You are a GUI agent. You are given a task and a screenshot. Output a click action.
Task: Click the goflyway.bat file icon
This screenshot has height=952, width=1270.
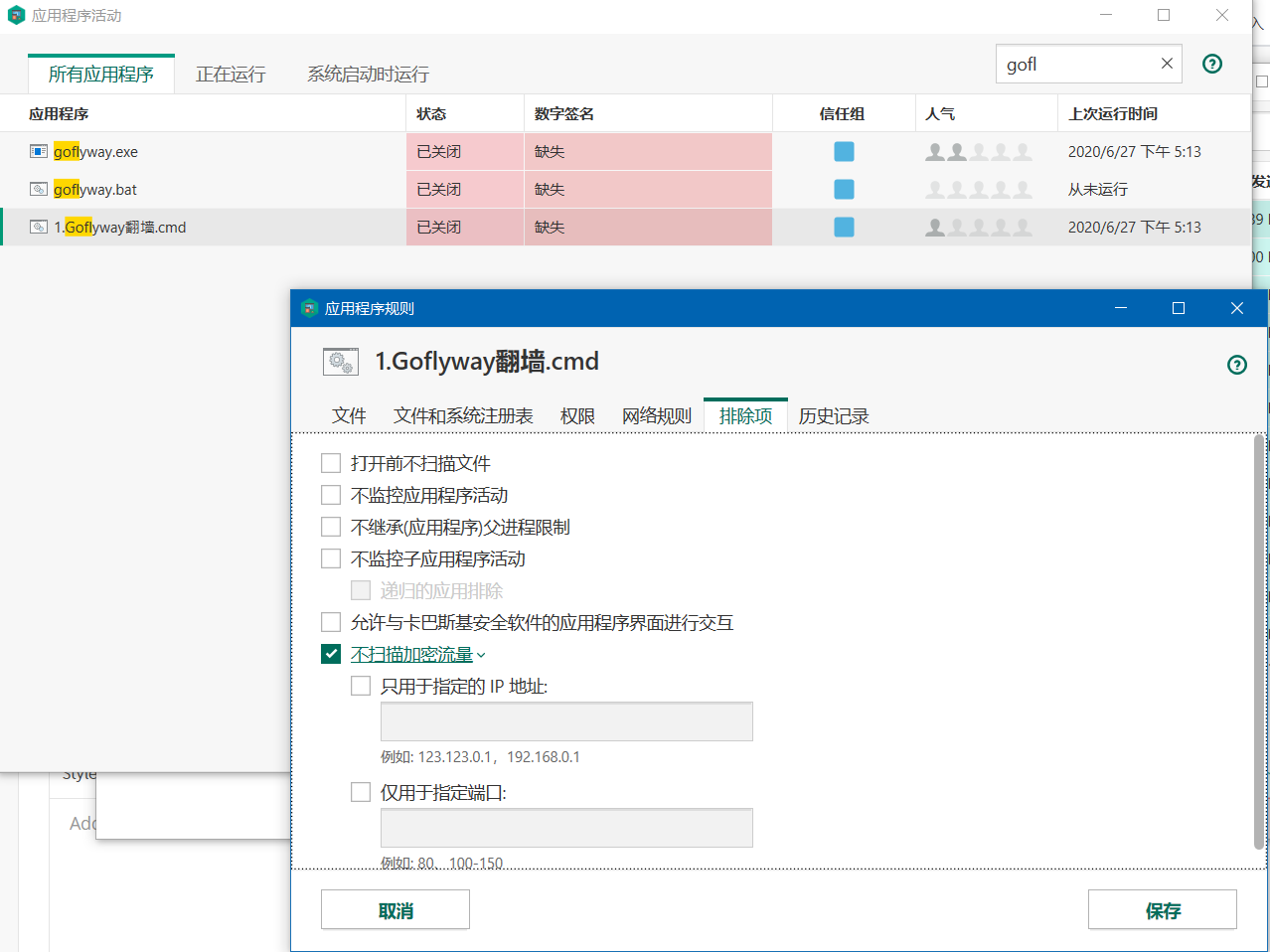[x=39, y=189]
